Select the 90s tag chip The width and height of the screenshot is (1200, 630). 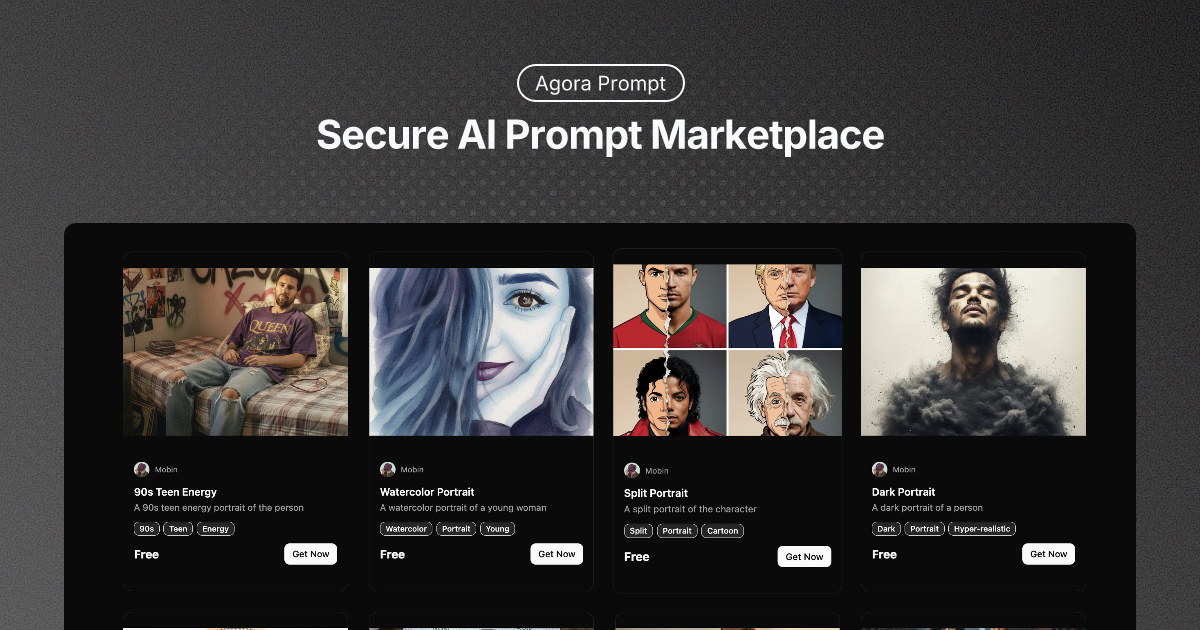pos(146,528)
